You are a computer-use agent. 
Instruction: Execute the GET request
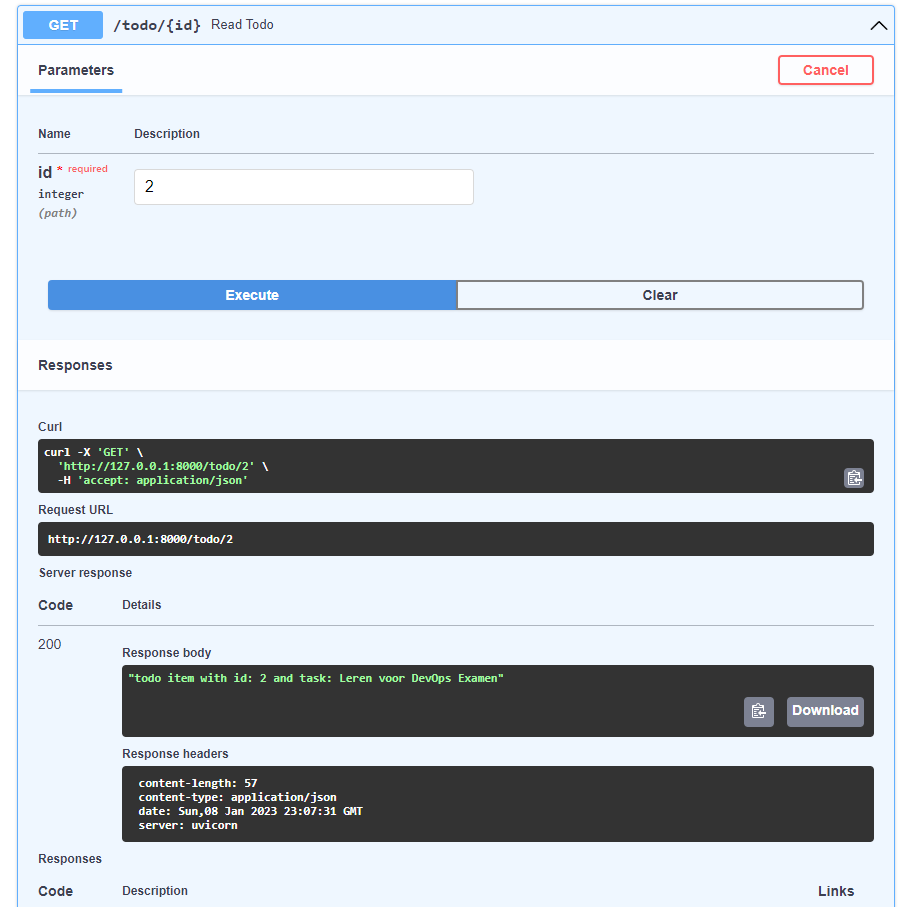[252, 294]
